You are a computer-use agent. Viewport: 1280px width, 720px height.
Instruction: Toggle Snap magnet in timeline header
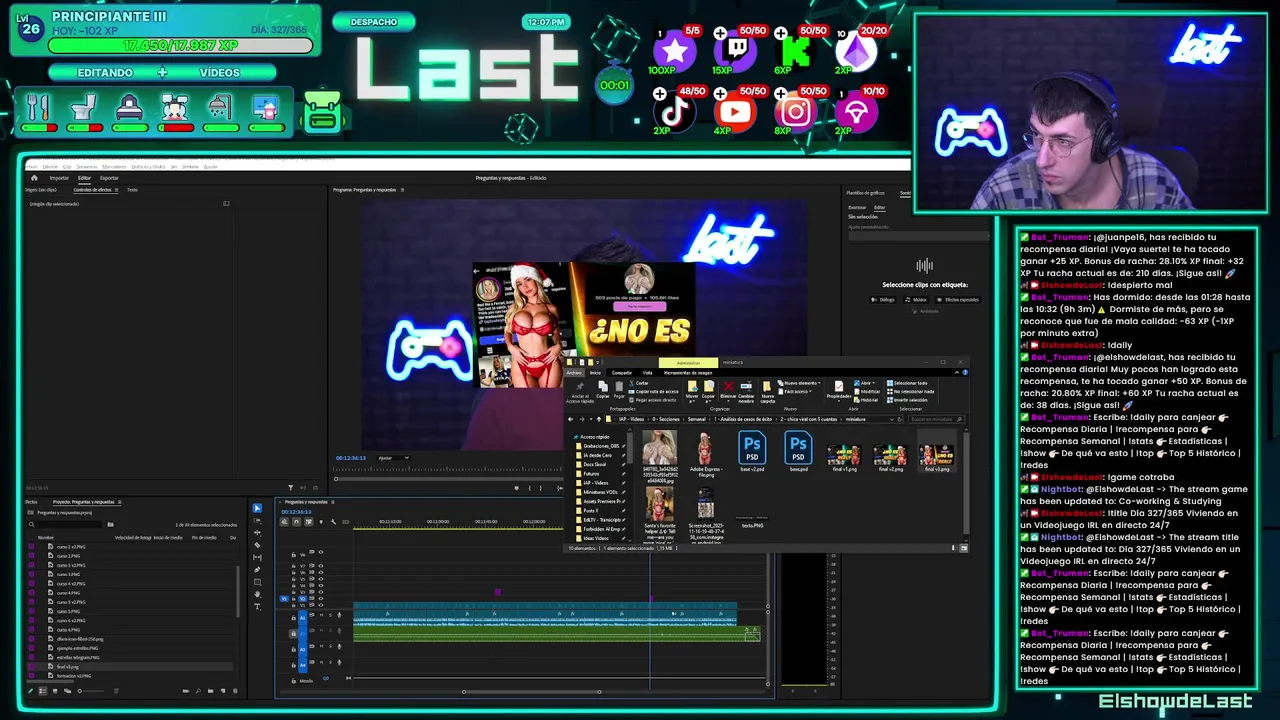[x=296, y=522]
